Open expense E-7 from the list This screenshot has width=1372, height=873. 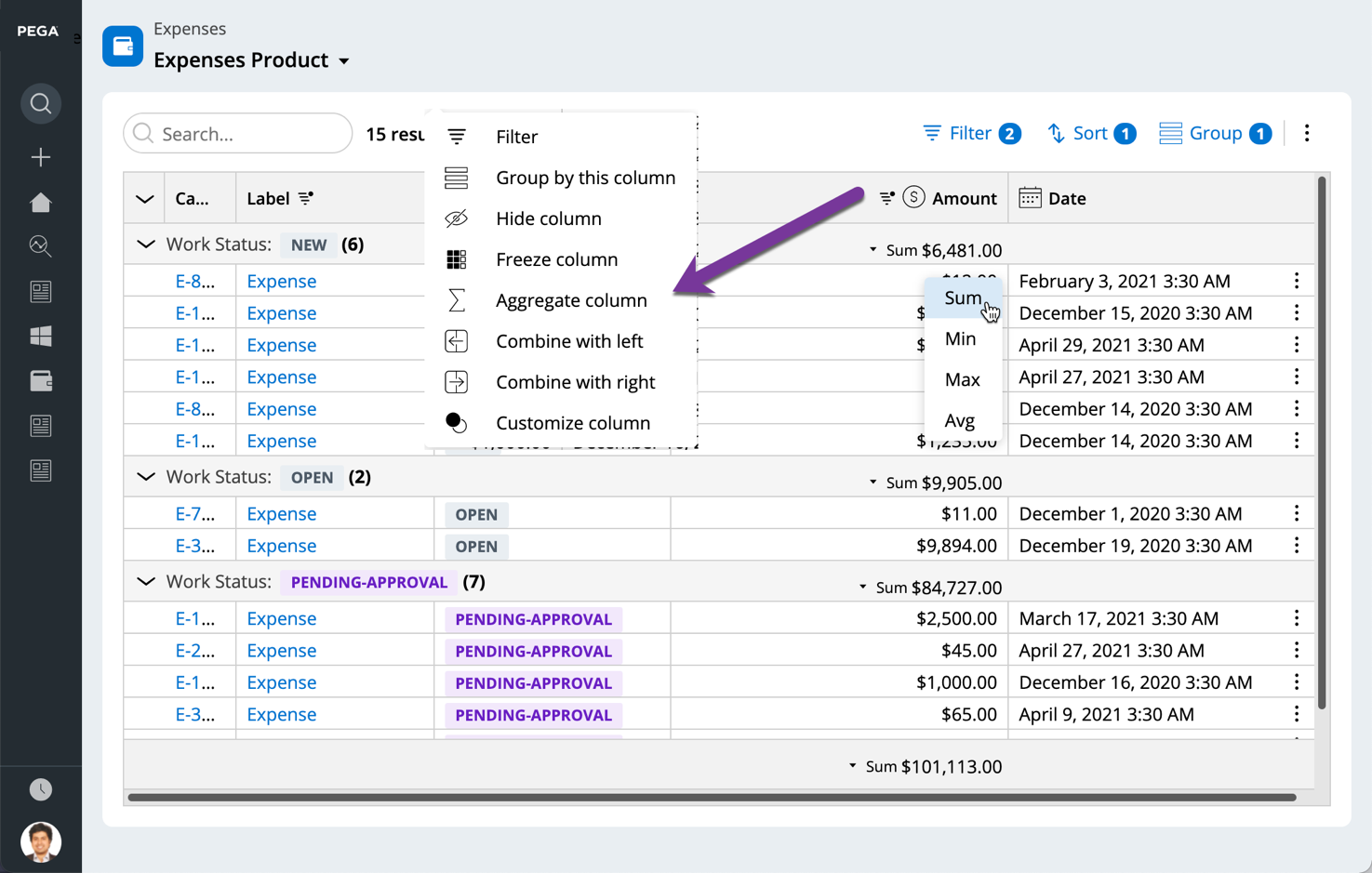(193, 512)
